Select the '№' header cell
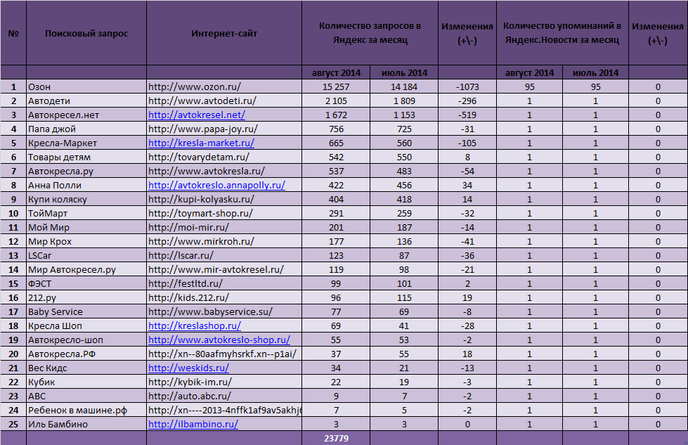This screenshot has width=688, height=445. [x=13, y=33]
